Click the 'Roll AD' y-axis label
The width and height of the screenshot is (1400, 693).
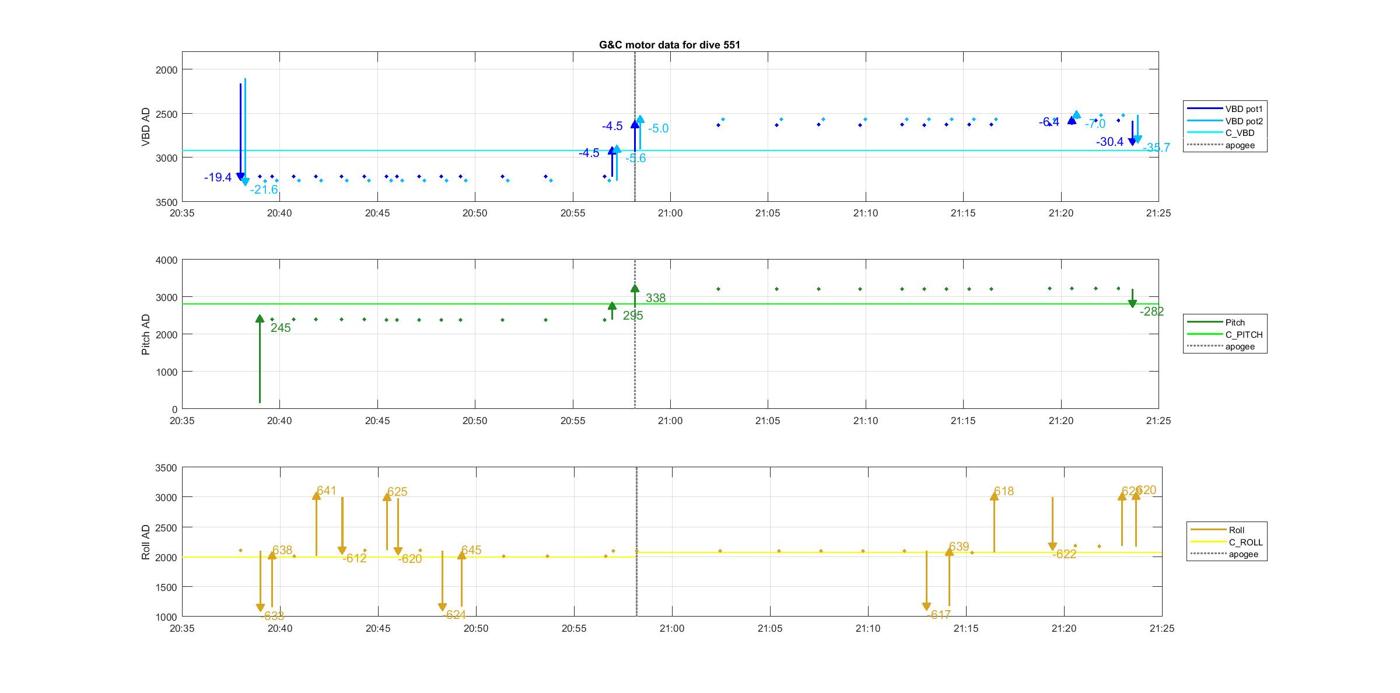point(146,542)
